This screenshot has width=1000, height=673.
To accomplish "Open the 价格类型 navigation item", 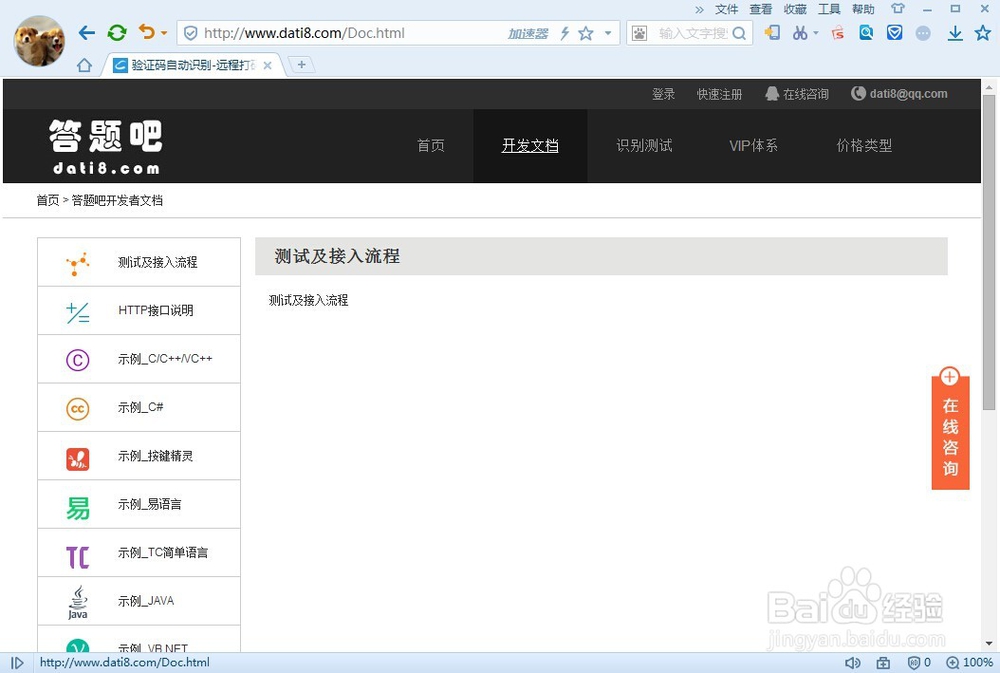I will point(864,145).
